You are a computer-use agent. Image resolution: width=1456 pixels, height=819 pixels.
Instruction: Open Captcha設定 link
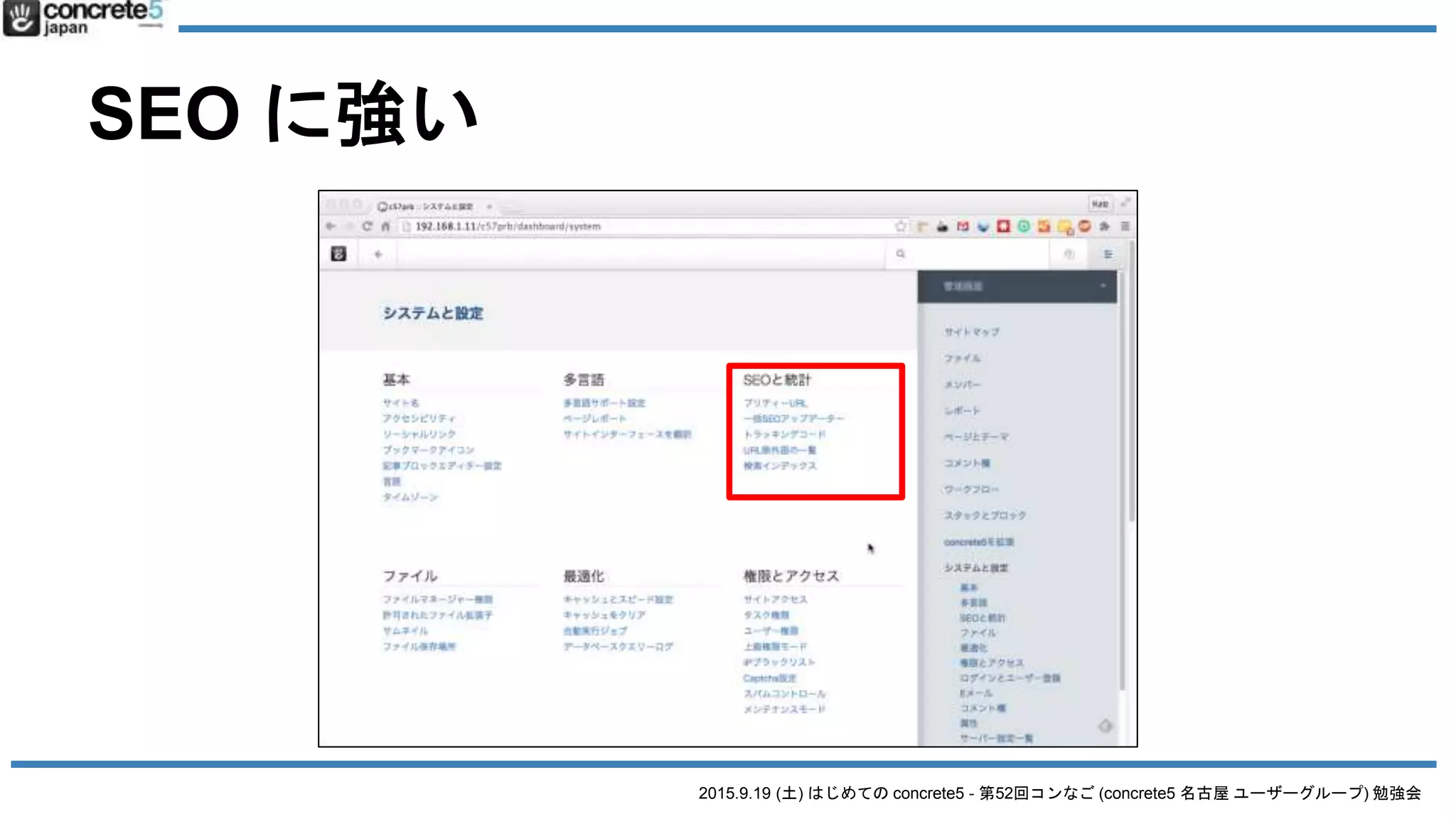(770, 678)
